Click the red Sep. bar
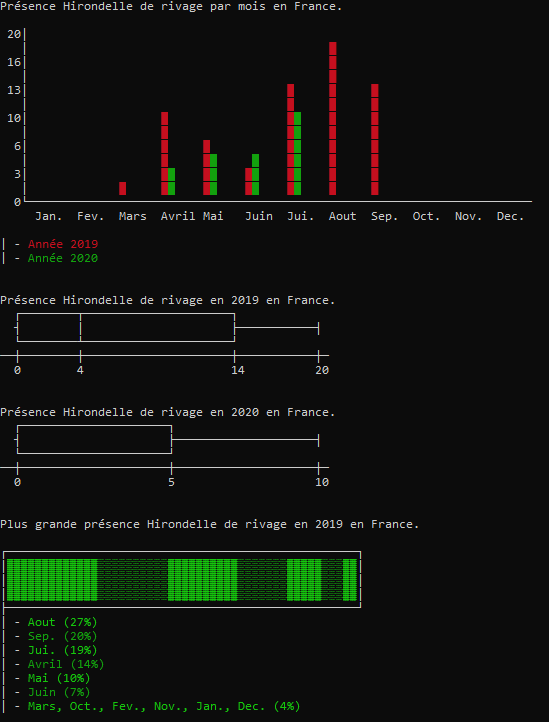This screenshot has width=549, height=722. click(374, 140)
